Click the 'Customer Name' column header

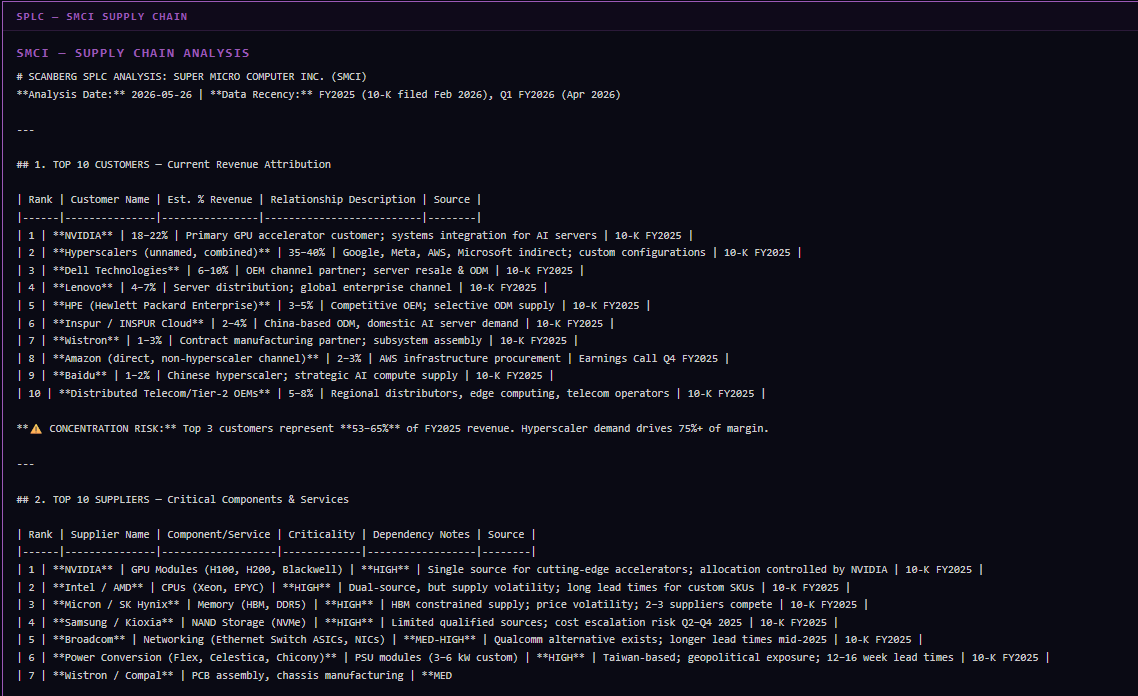click(110, 200)
